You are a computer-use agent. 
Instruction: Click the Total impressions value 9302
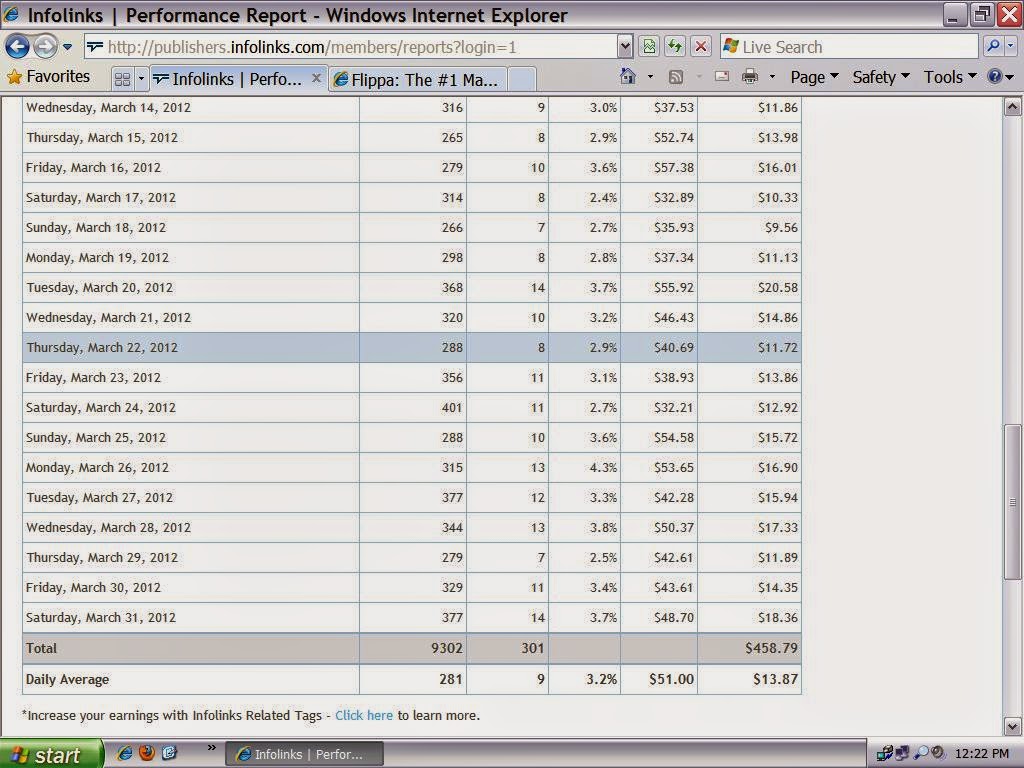pos(447,648)
